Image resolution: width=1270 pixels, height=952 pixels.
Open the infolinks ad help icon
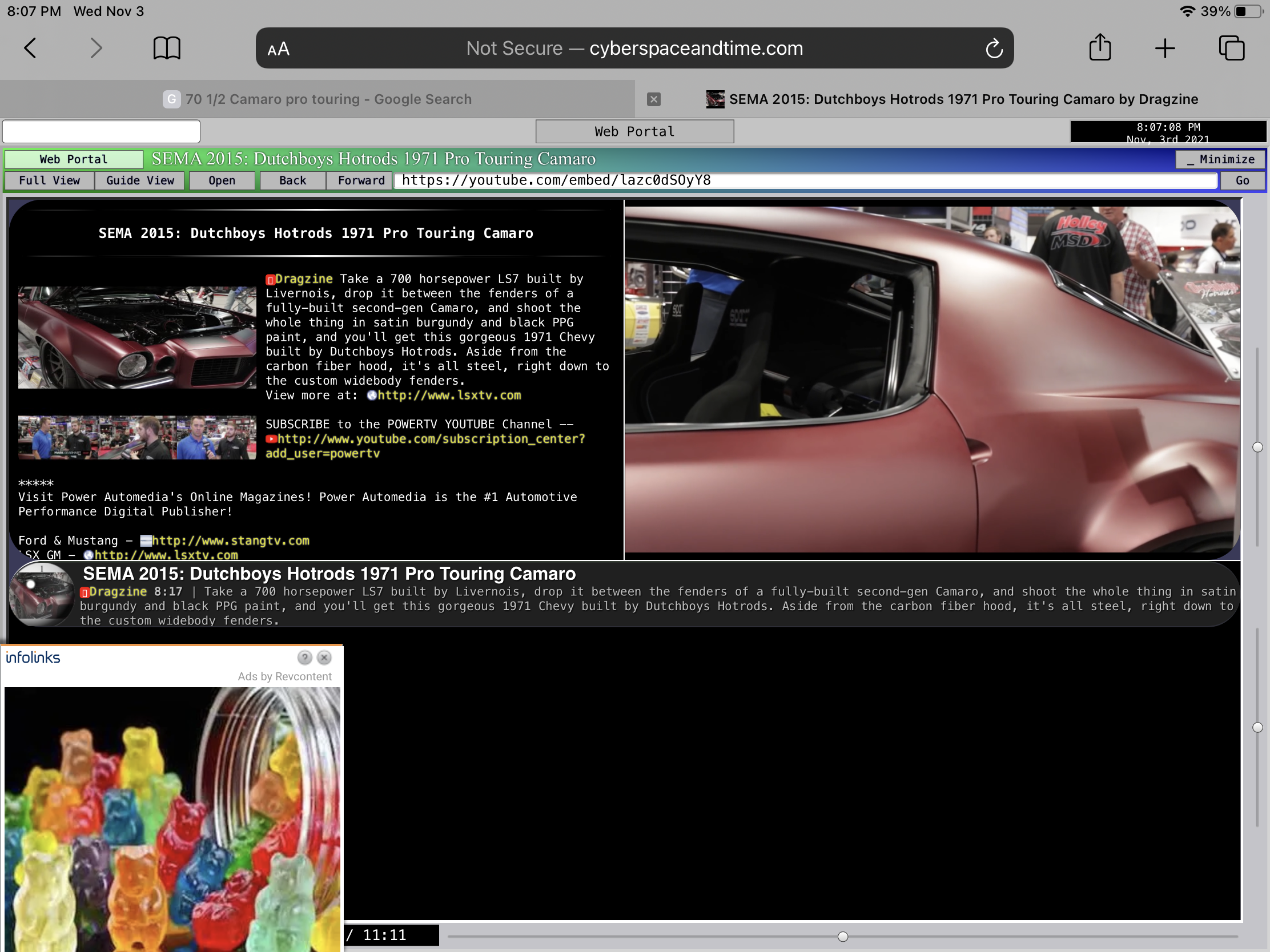pos(305,657)
